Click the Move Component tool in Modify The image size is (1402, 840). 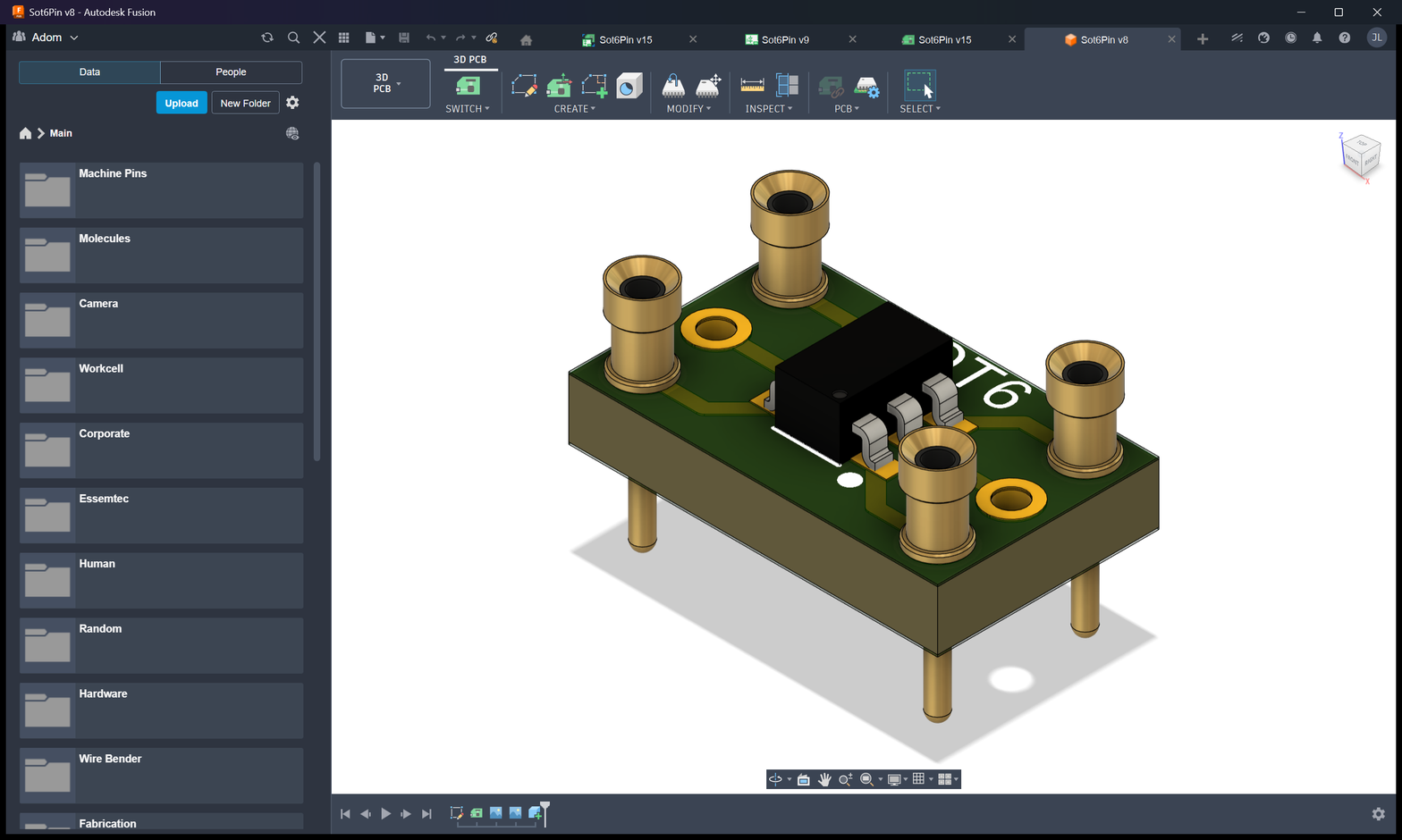(x=673, y=86)
